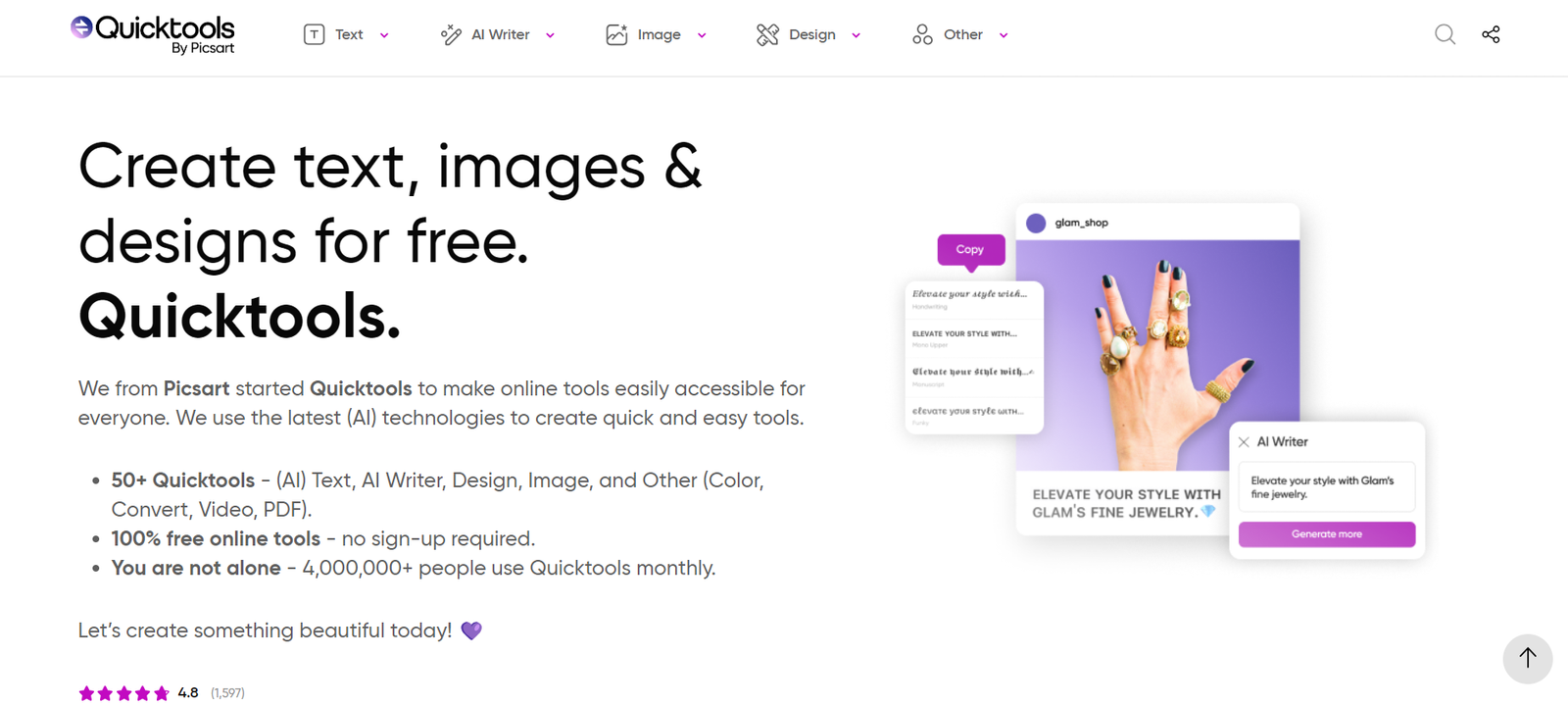Click the Other menu shapes icon
Viewport: 1568px width, 706px height.
coord(922,35)
